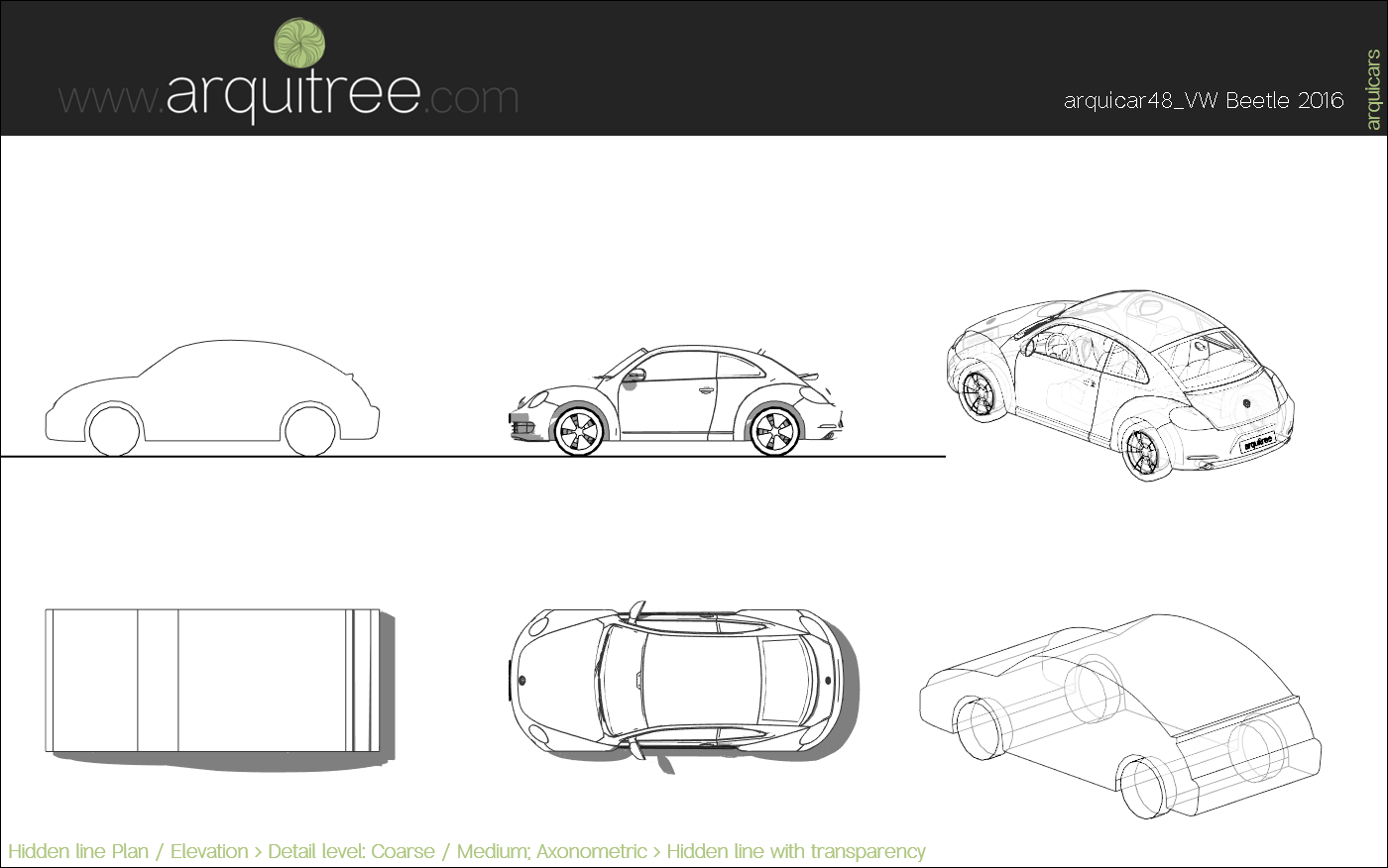Select the coarse axonometric transparent car

1121,715
